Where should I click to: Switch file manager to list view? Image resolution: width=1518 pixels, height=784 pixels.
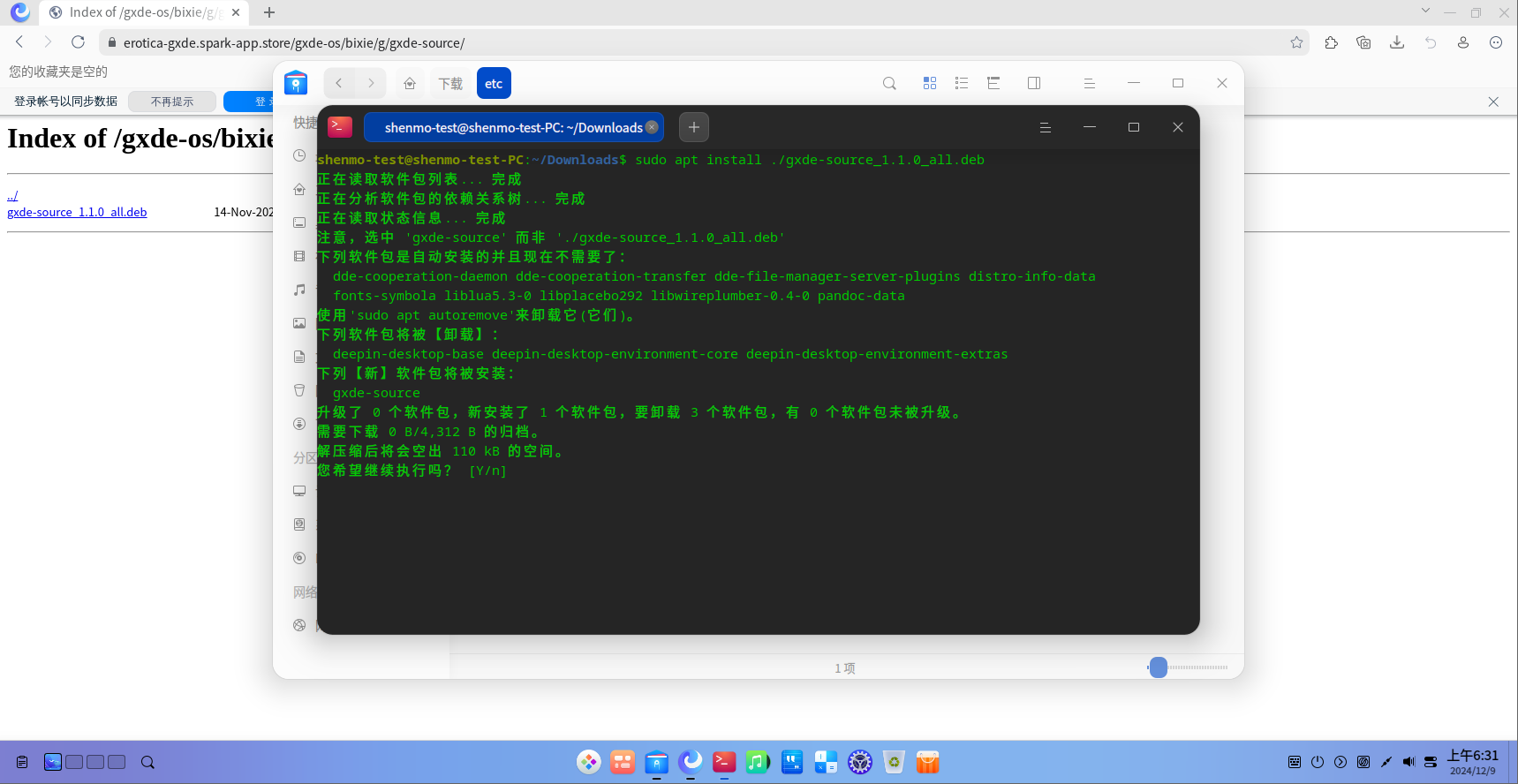click(x=962, y=83)
